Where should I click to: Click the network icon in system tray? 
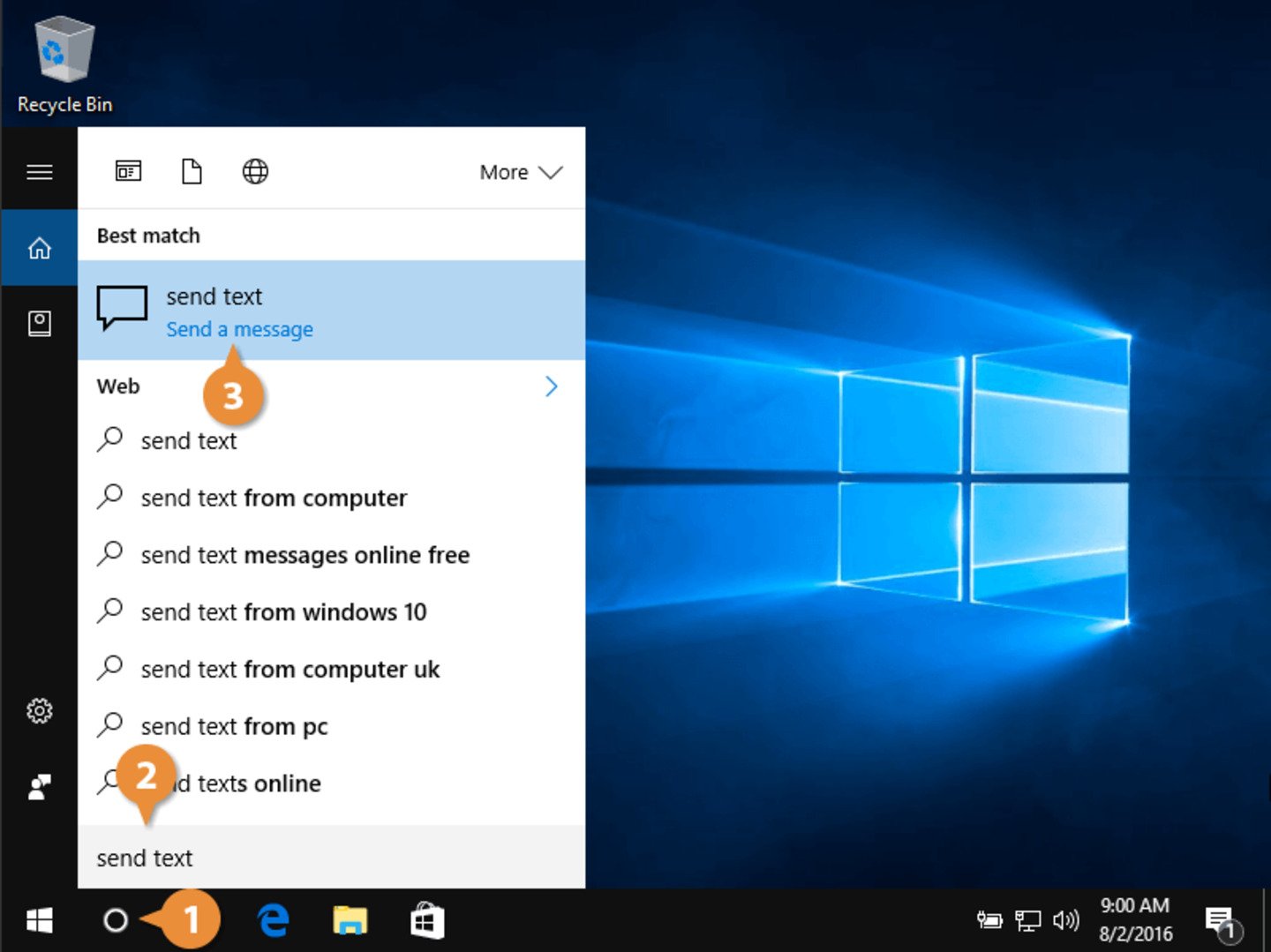(1027, 920)
